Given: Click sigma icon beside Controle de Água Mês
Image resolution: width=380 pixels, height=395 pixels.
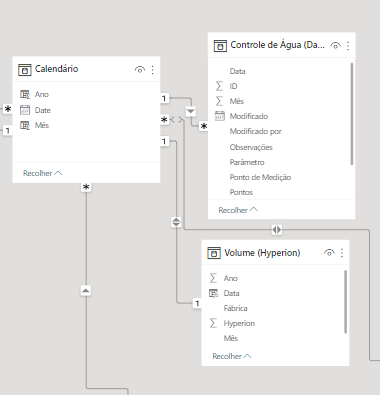Looking at the screenshot, I should click(x=219, y=101).
